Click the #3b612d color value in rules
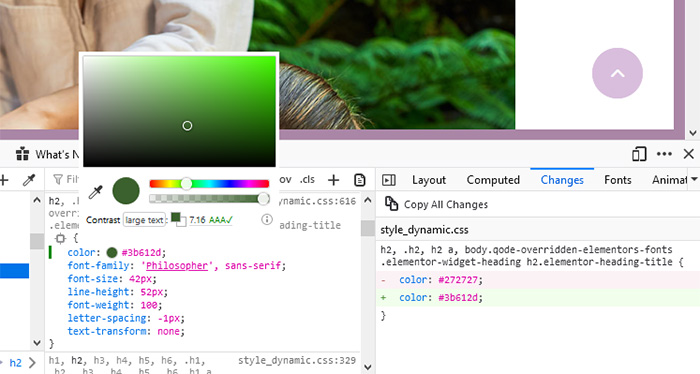This screenshot has width=700, height=374. pyautogui.click(x=143, y=253)
